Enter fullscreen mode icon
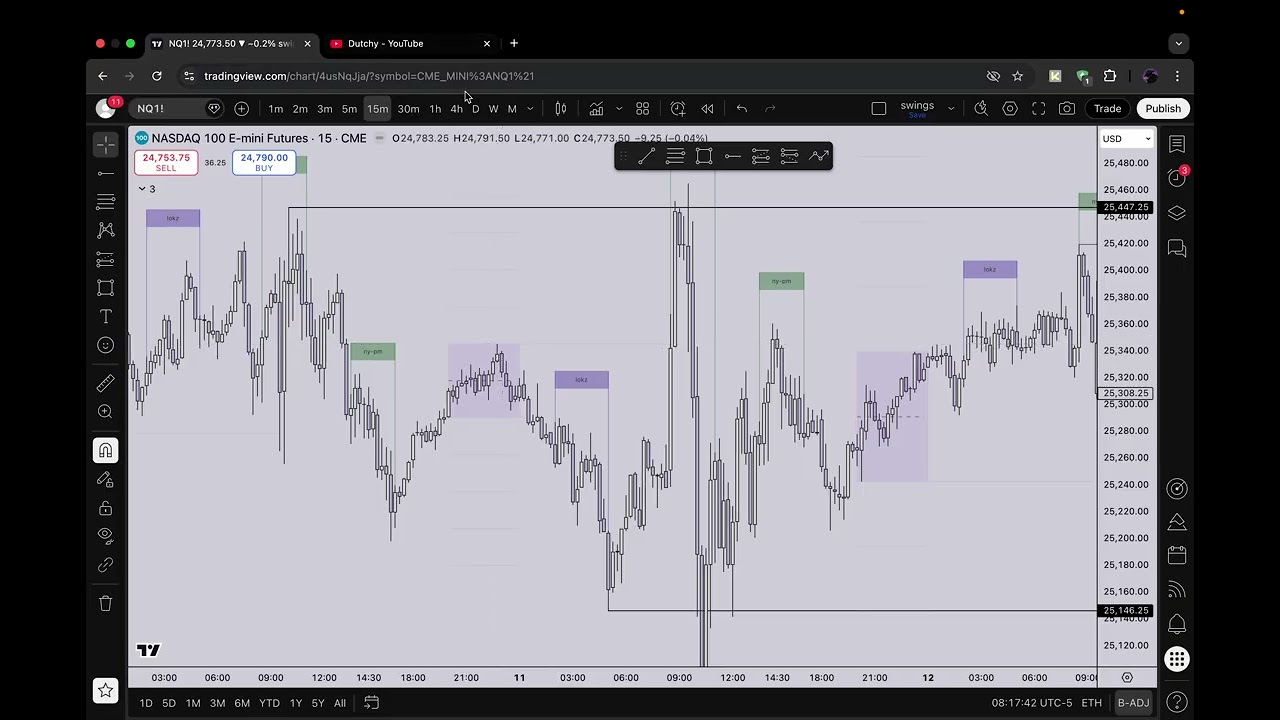The height and width of the screenshot is (720, 1280). tap(1039, 108)
